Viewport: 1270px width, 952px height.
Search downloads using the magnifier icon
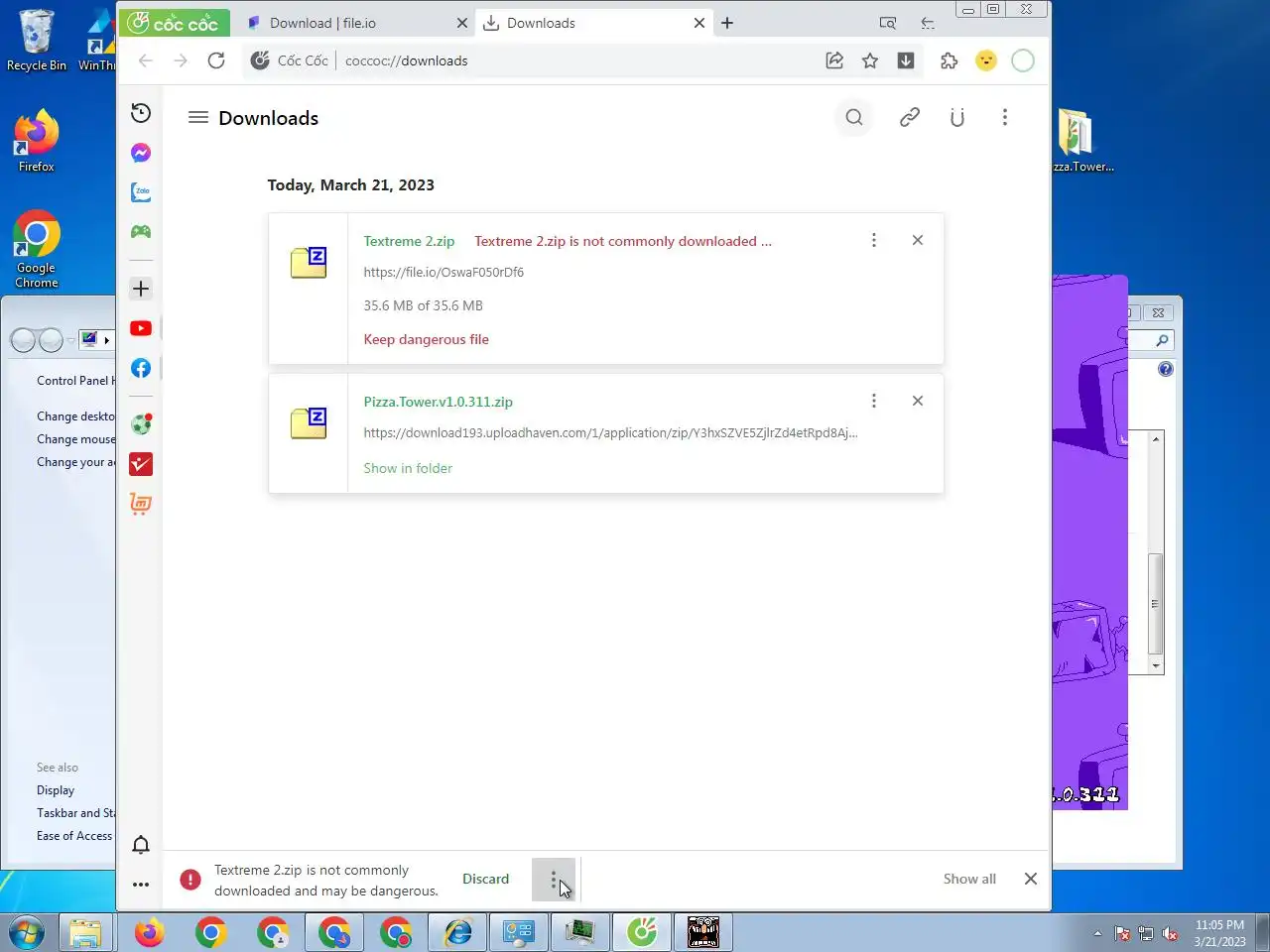point(854,118)
